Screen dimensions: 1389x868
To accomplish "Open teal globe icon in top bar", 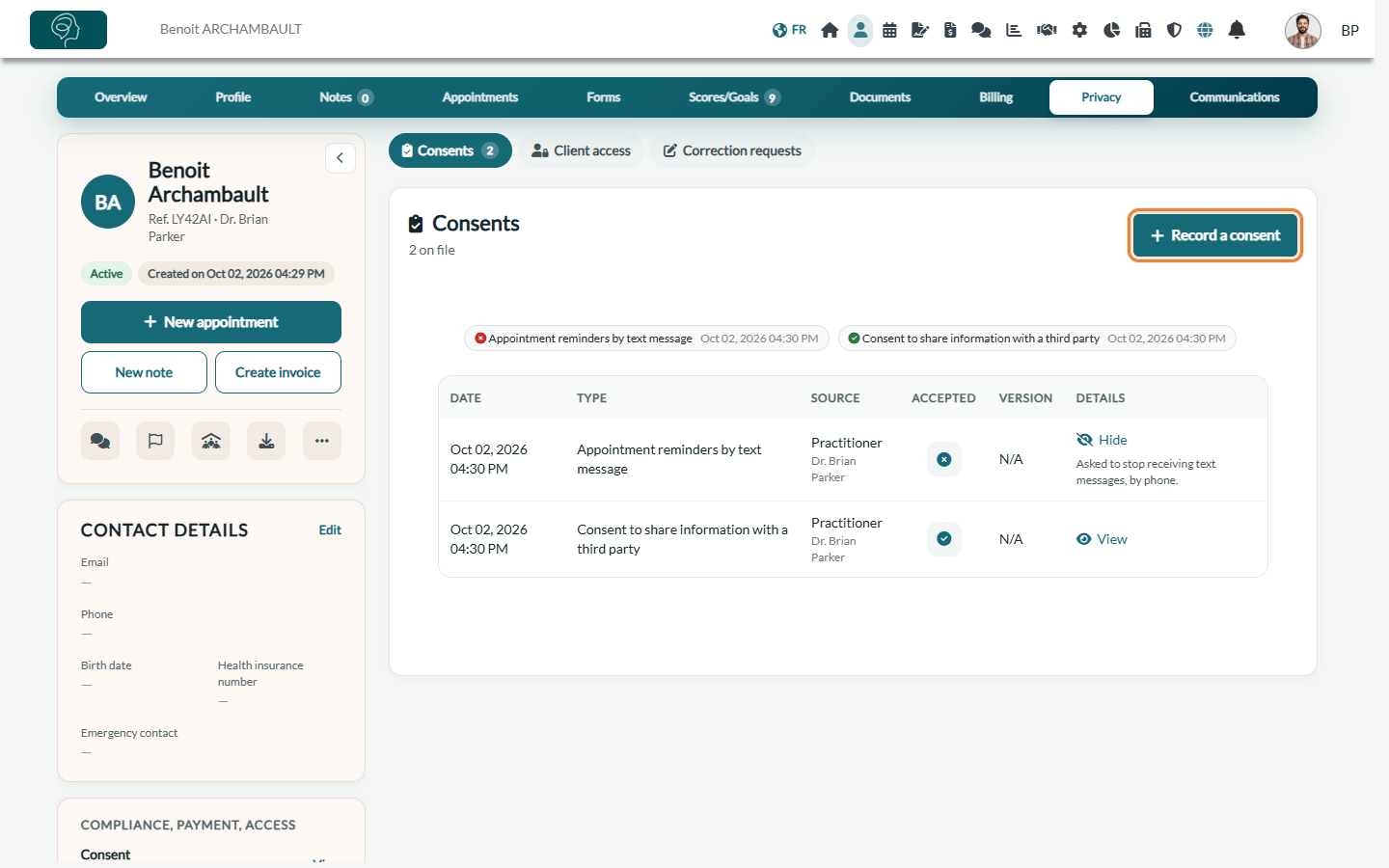I will [x=1205, y=30].
